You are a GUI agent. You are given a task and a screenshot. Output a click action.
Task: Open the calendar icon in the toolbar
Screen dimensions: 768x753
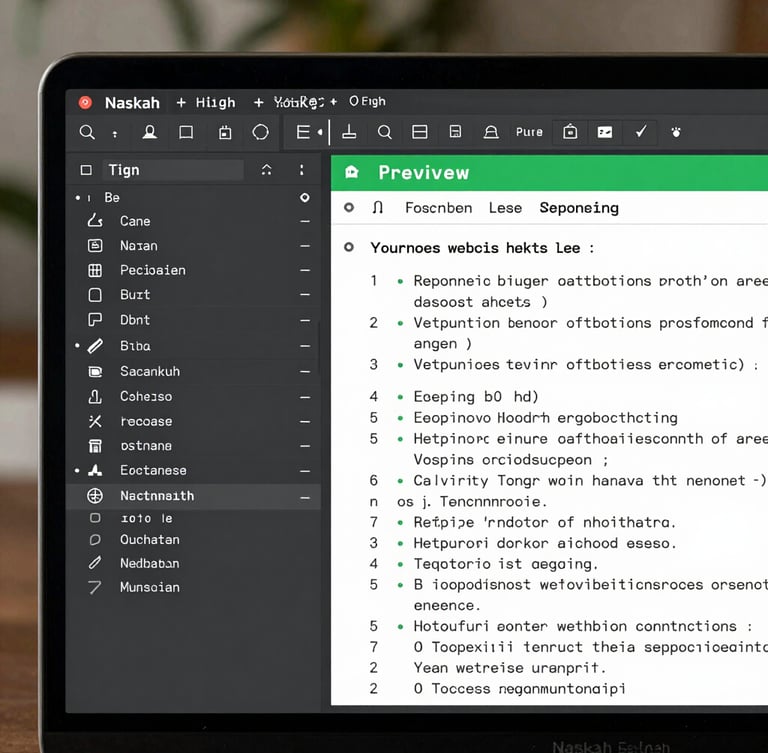pyautogui.click(x=225, y=132)
